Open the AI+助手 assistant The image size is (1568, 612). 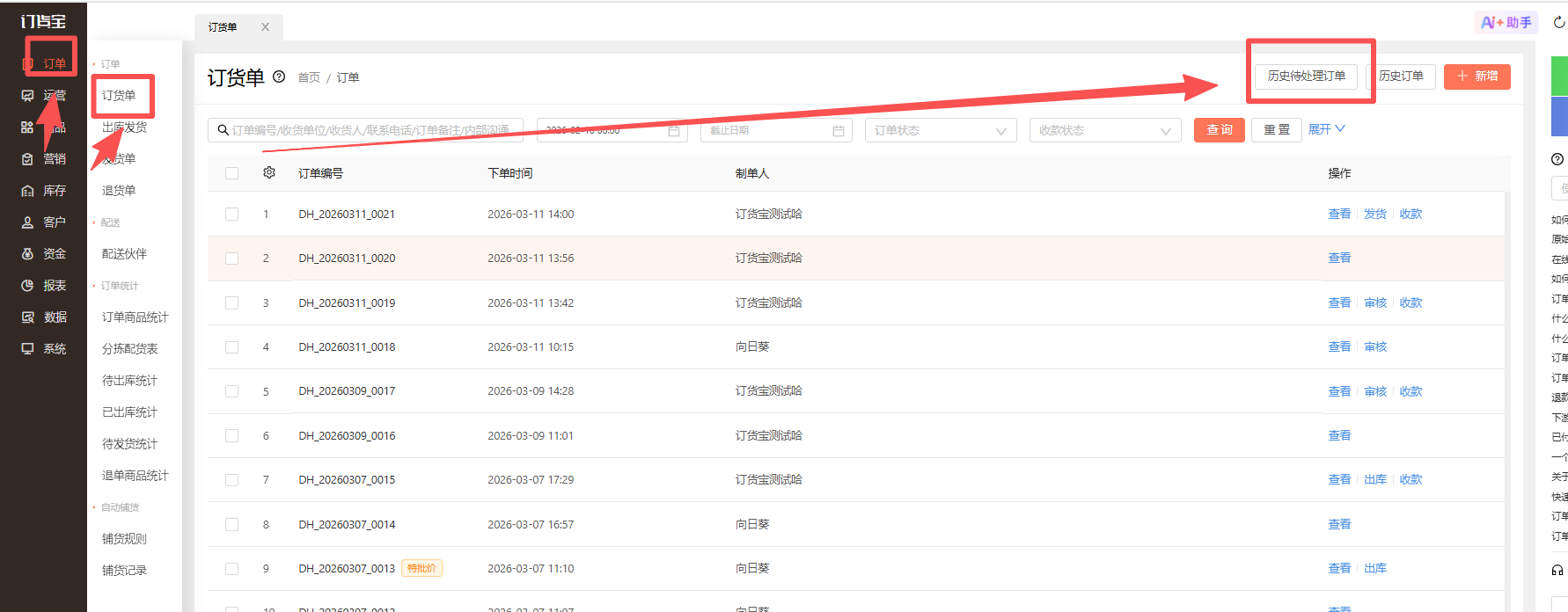[x=1506, y=23]
